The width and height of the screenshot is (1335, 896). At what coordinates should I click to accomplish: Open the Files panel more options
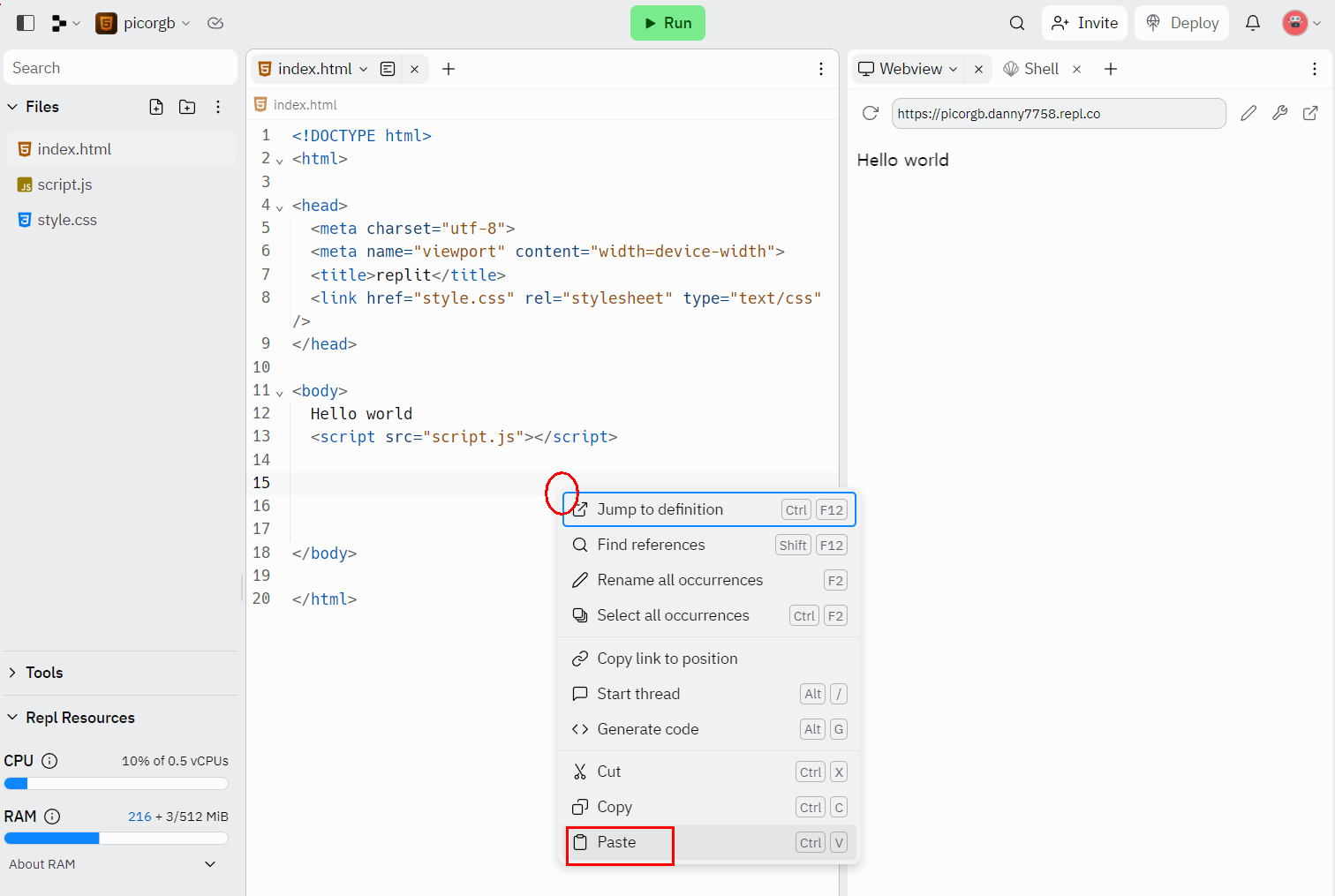[218, 107]
